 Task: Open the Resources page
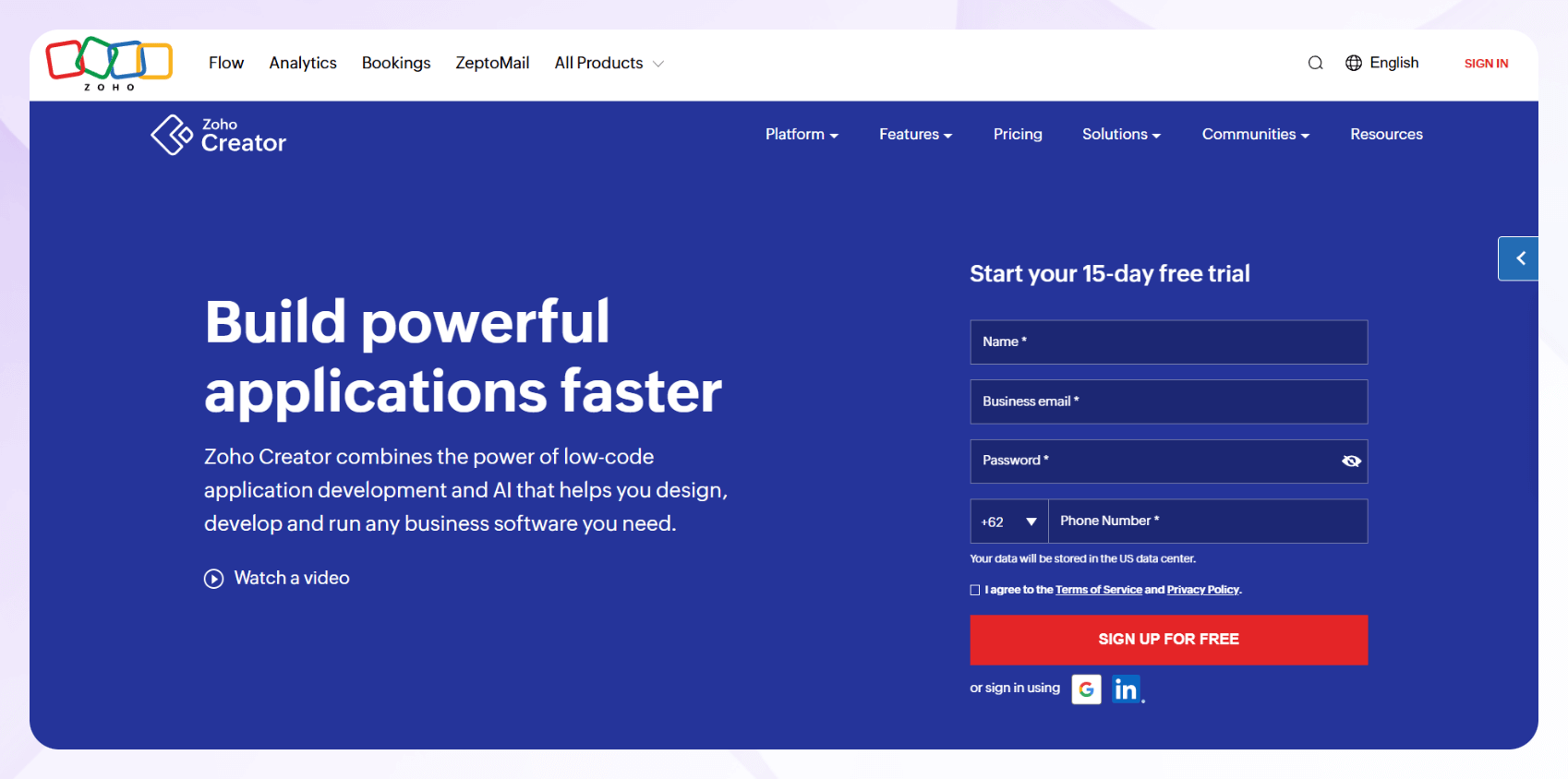(1386, 135)
